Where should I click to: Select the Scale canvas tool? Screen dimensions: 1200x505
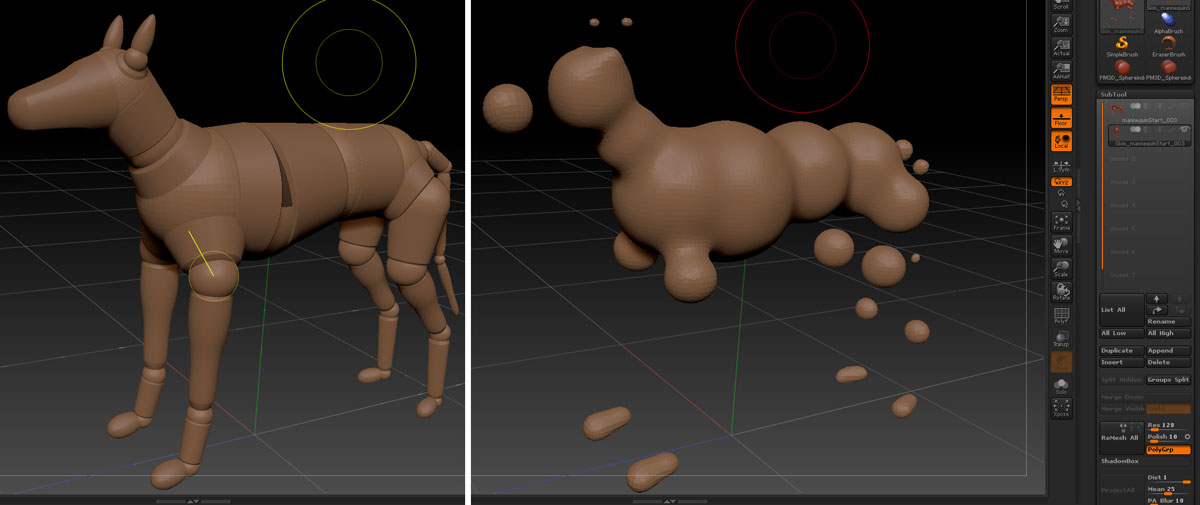pos(1061,268)
